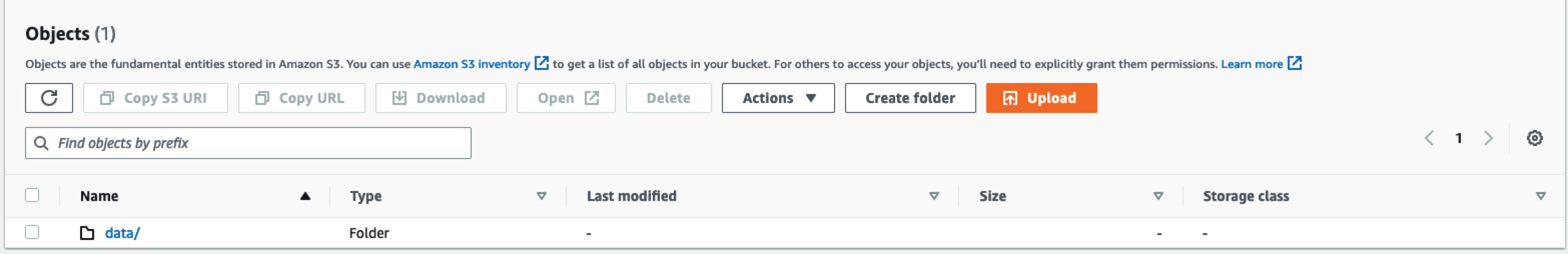Click the search magnifier icon
This screenshot has height=254, width=1568.
[42, 143]
